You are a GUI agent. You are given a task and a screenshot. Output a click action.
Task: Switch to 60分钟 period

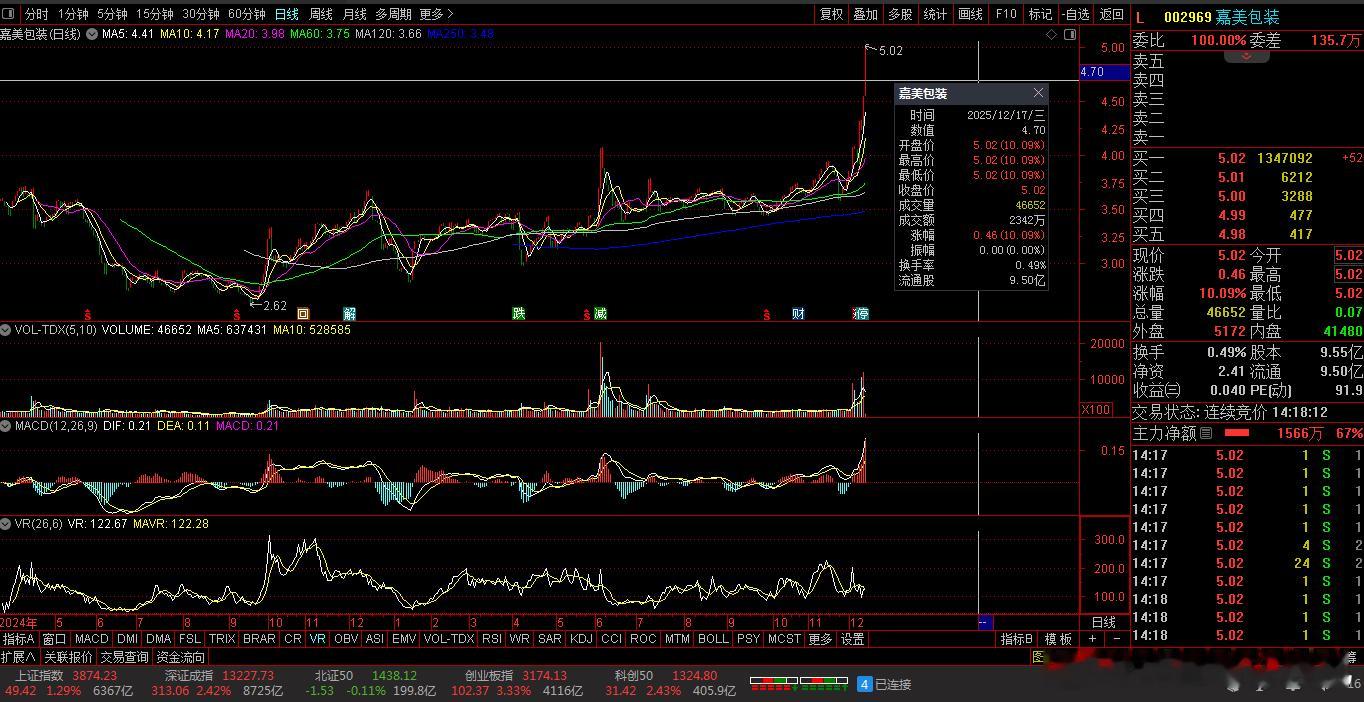pyautogui.click(x=247, y=14)
